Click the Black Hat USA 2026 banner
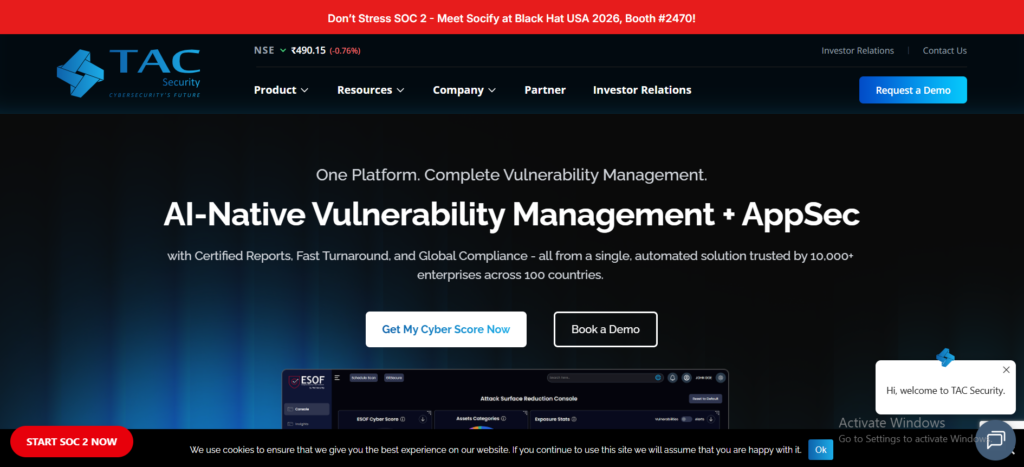 (511, 18)
